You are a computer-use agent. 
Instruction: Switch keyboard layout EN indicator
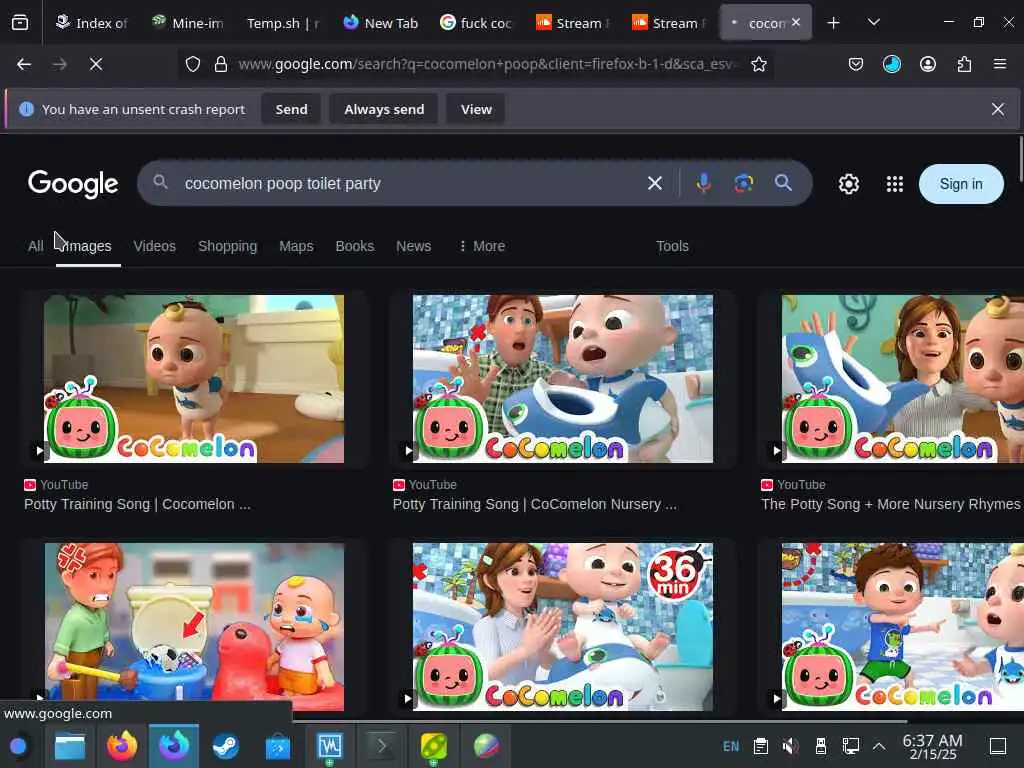pos(731,746)
